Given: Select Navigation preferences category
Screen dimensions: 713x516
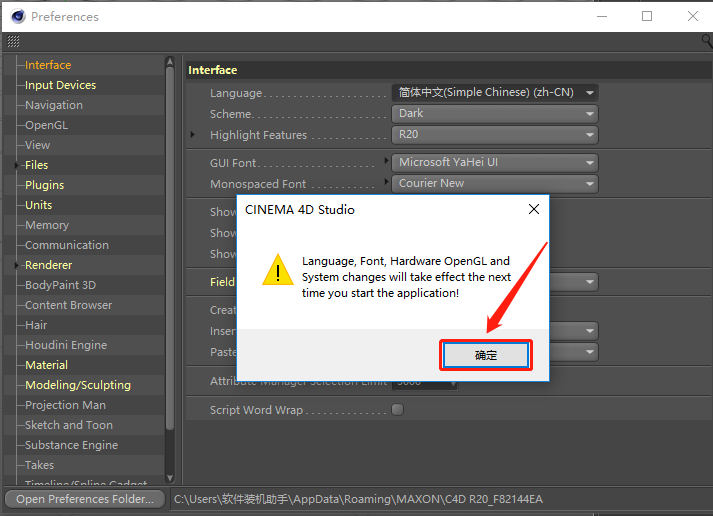Looking at the screenshot, I should click(54, 105).
